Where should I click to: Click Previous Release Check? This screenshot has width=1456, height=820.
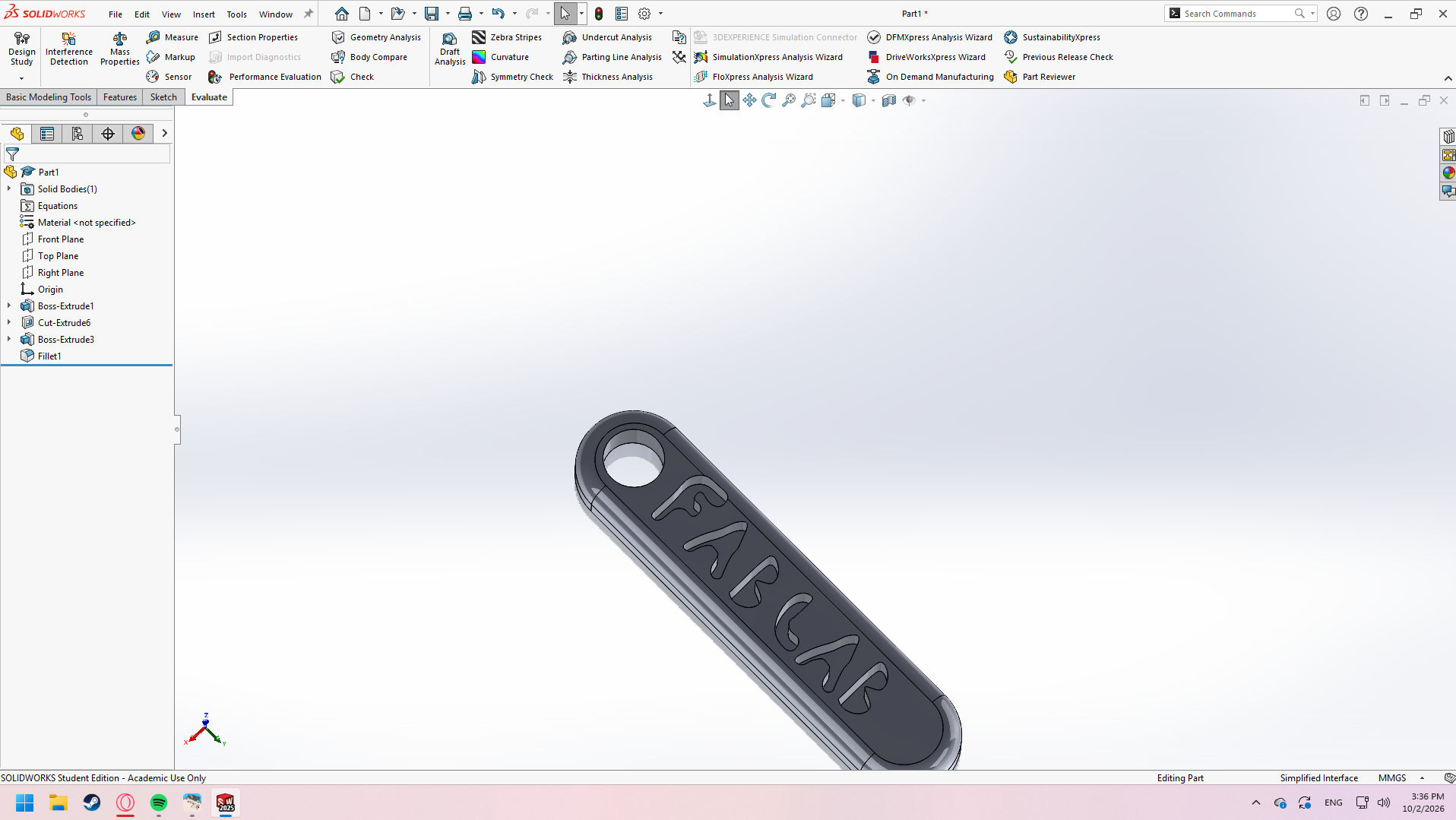click(1059, 57)
